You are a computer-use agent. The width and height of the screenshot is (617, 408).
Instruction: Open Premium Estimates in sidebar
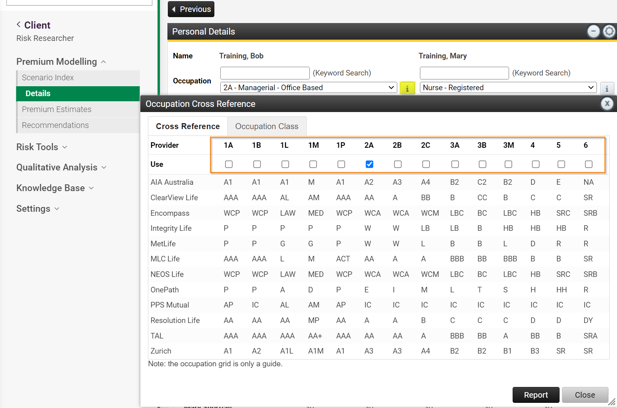point(56,109)
